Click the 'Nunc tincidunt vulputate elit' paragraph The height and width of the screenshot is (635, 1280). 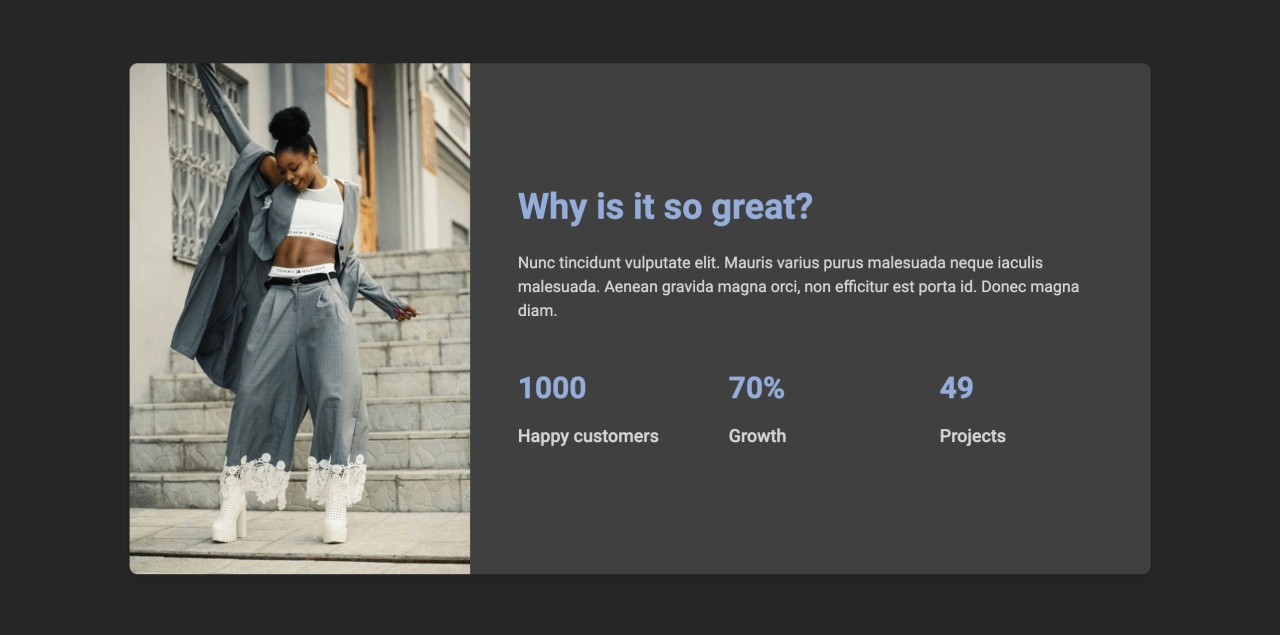pos(798,287)
